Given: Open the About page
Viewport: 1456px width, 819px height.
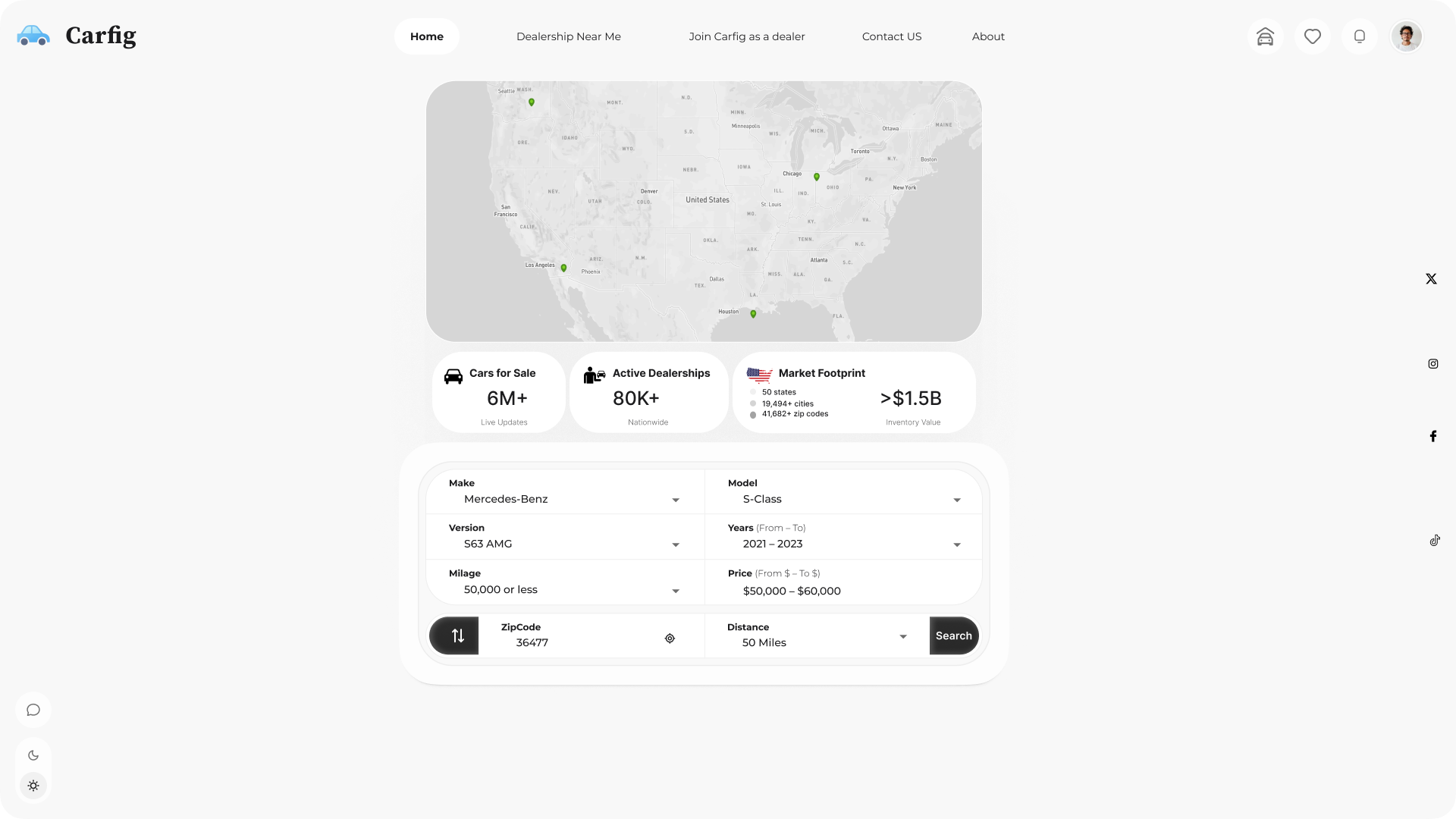Looking at the screenshot, I should click(988, 36).
